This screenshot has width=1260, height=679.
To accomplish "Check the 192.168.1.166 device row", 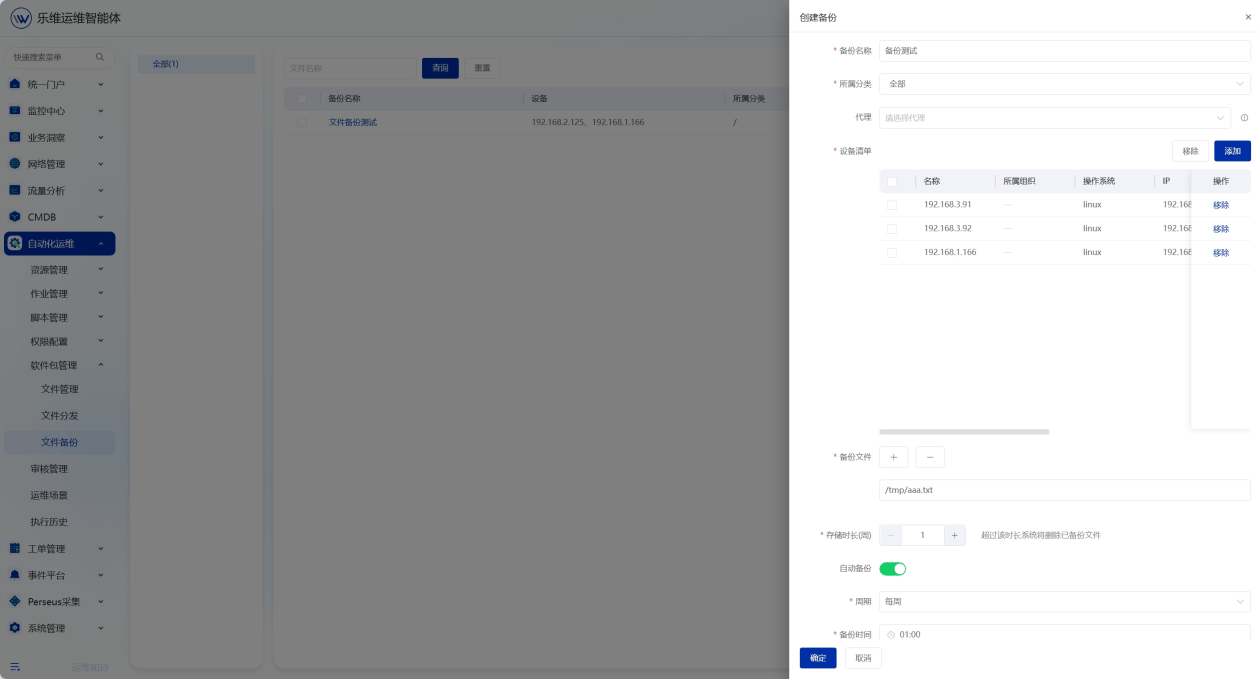I will 892,253.
